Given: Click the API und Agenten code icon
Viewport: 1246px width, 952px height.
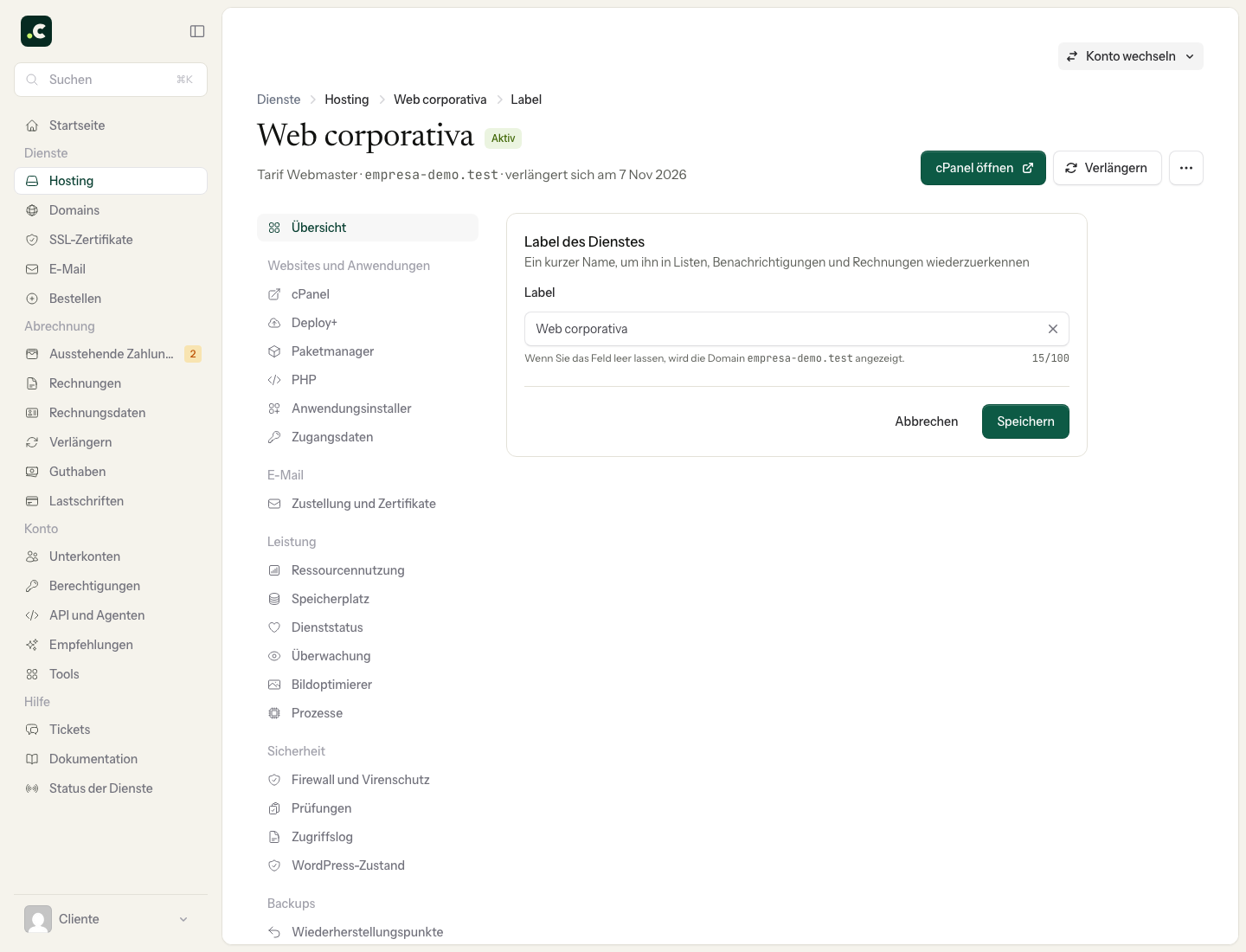Looking at the screenshot, I should click(x=32, y=615).
